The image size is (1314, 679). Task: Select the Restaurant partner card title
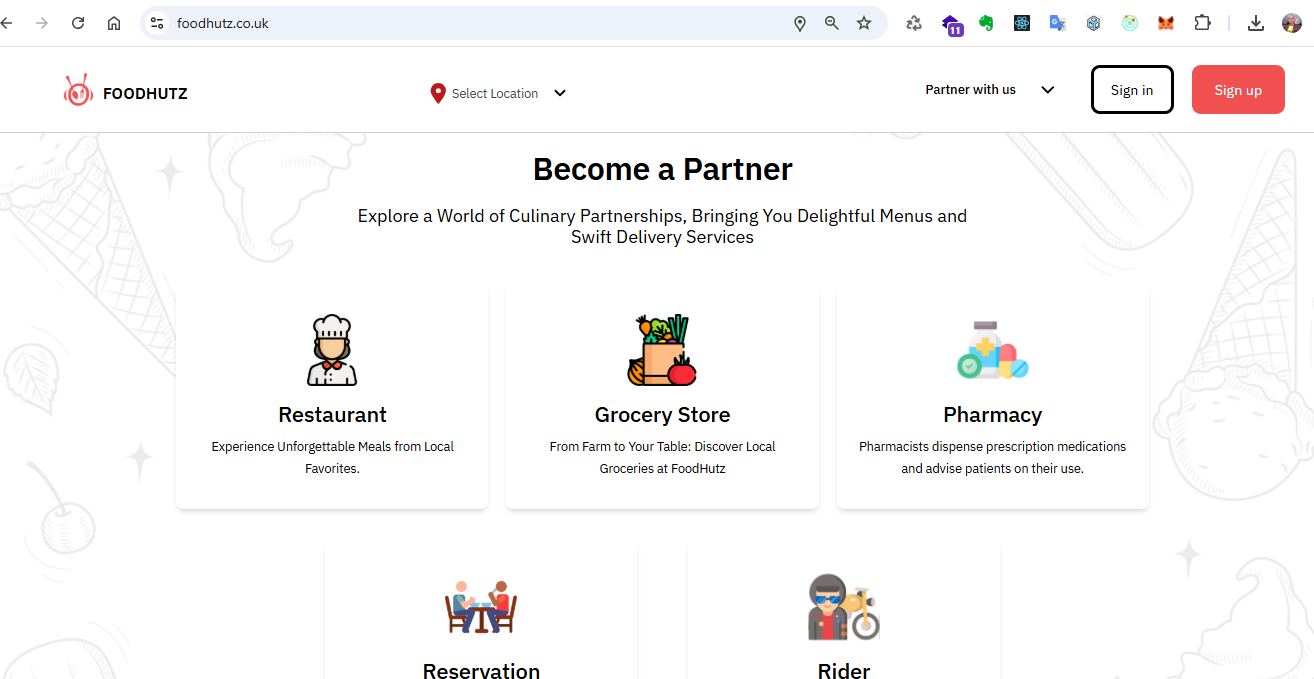tap(332, 415)
